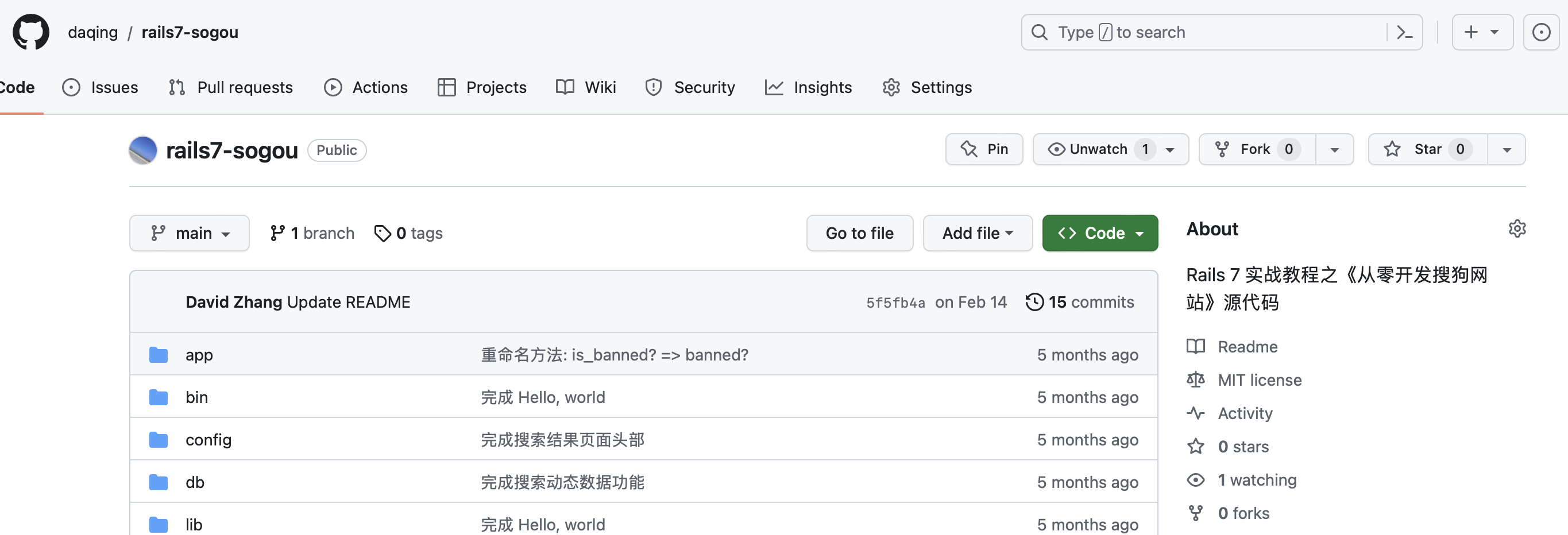Viewport: 1568px width, 535px height.
Task: Open the command palette icon in search bar
Action: [x=1404, y=32]
